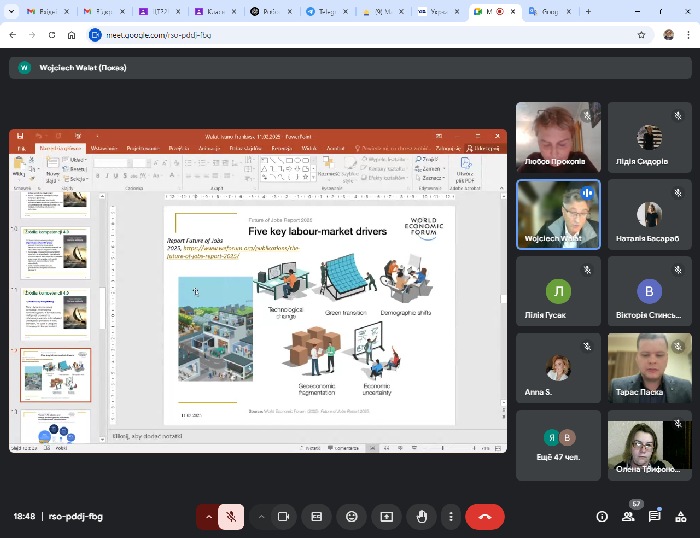Click the 'Ещё 47 чел.' participants tile
700x538 pixels.
coord(558,445)
